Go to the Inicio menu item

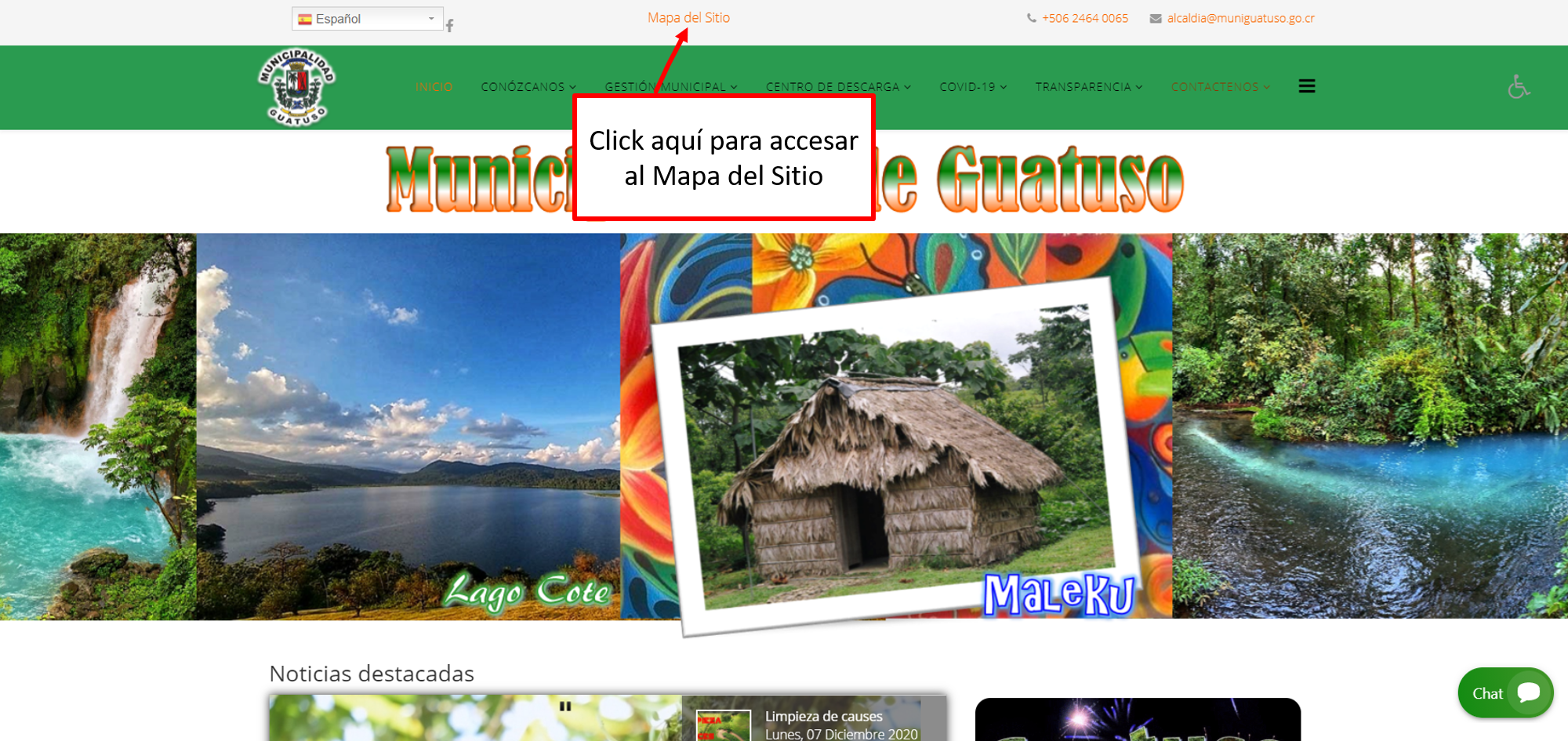pos(434,86)
